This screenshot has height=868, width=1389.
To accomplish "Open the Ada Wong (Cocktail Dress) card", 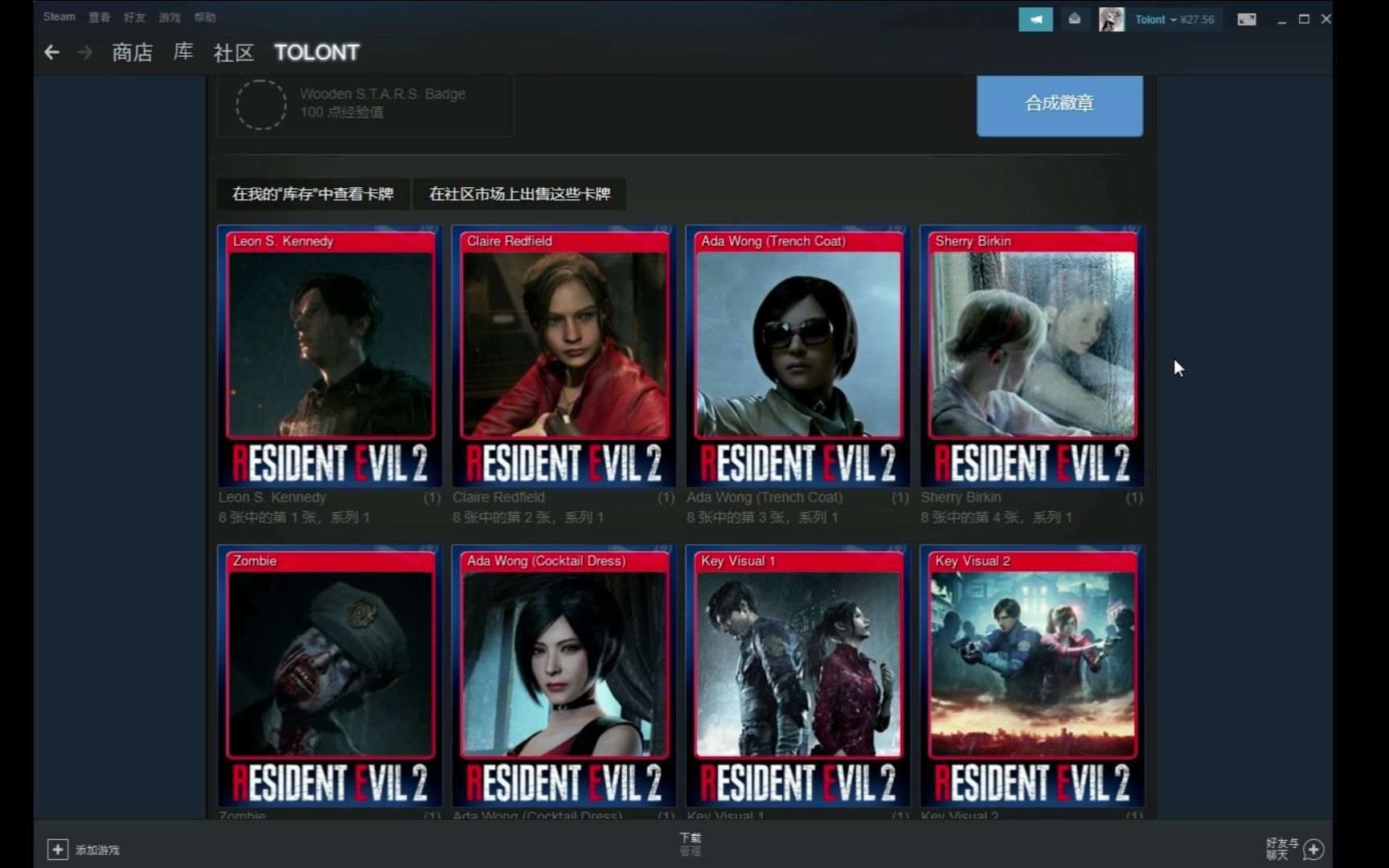I will [x=563, y=676].
